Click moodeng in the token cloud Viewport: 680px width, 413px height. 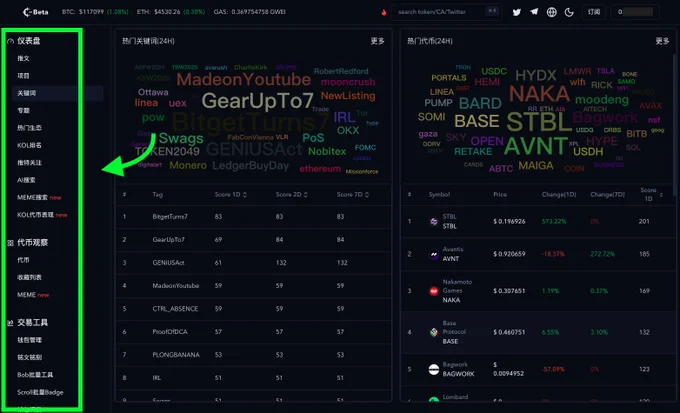pos(602,100)
